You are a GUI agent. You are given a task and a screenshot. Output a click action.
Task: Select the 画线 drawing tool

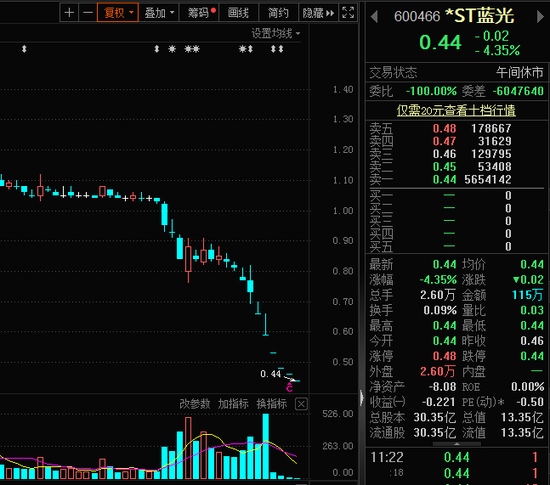(239, 13)
